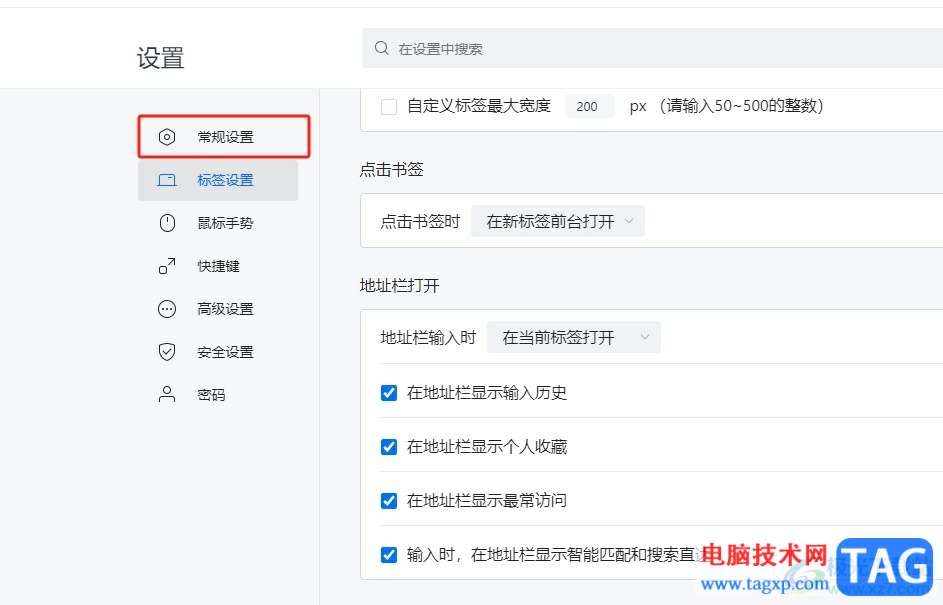This screenshot has width=943, height=605.
Task: Uncheck 在地址栏显示个人收藏
Action: [389, 447]
